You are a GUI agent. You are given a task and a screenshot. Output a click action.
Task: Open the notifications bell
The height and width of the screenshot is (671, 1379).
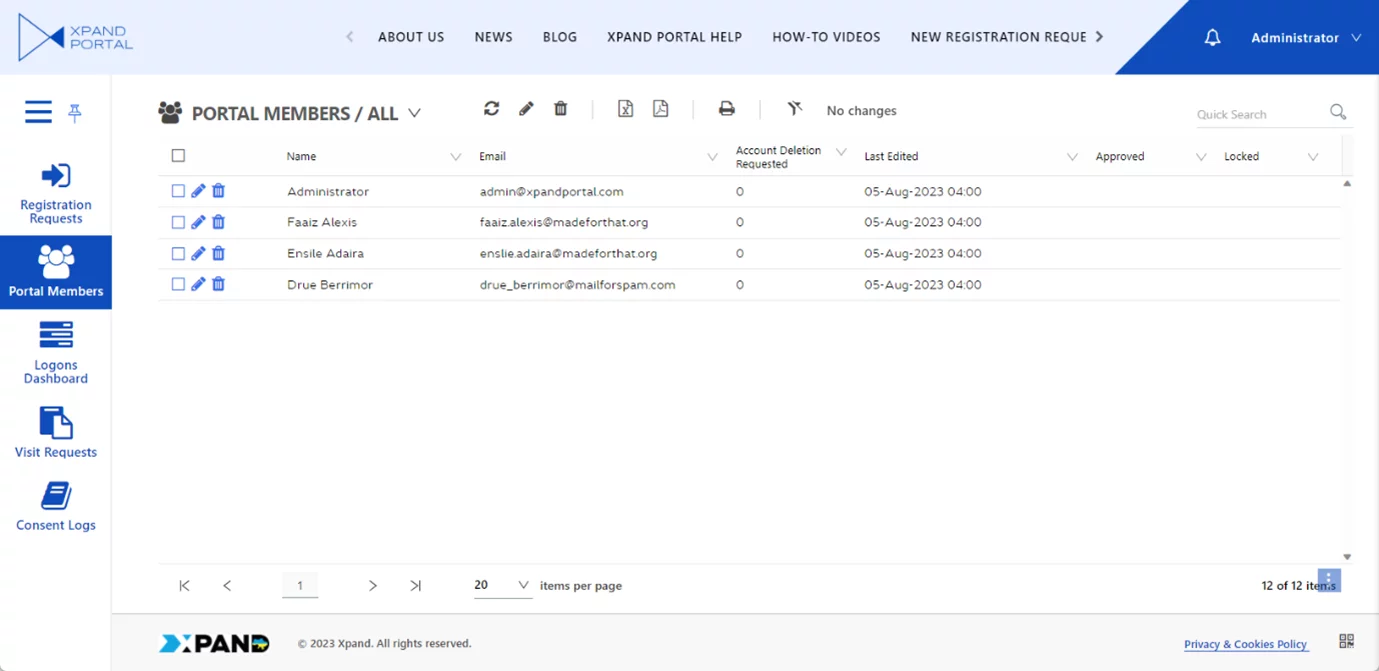1212,38
